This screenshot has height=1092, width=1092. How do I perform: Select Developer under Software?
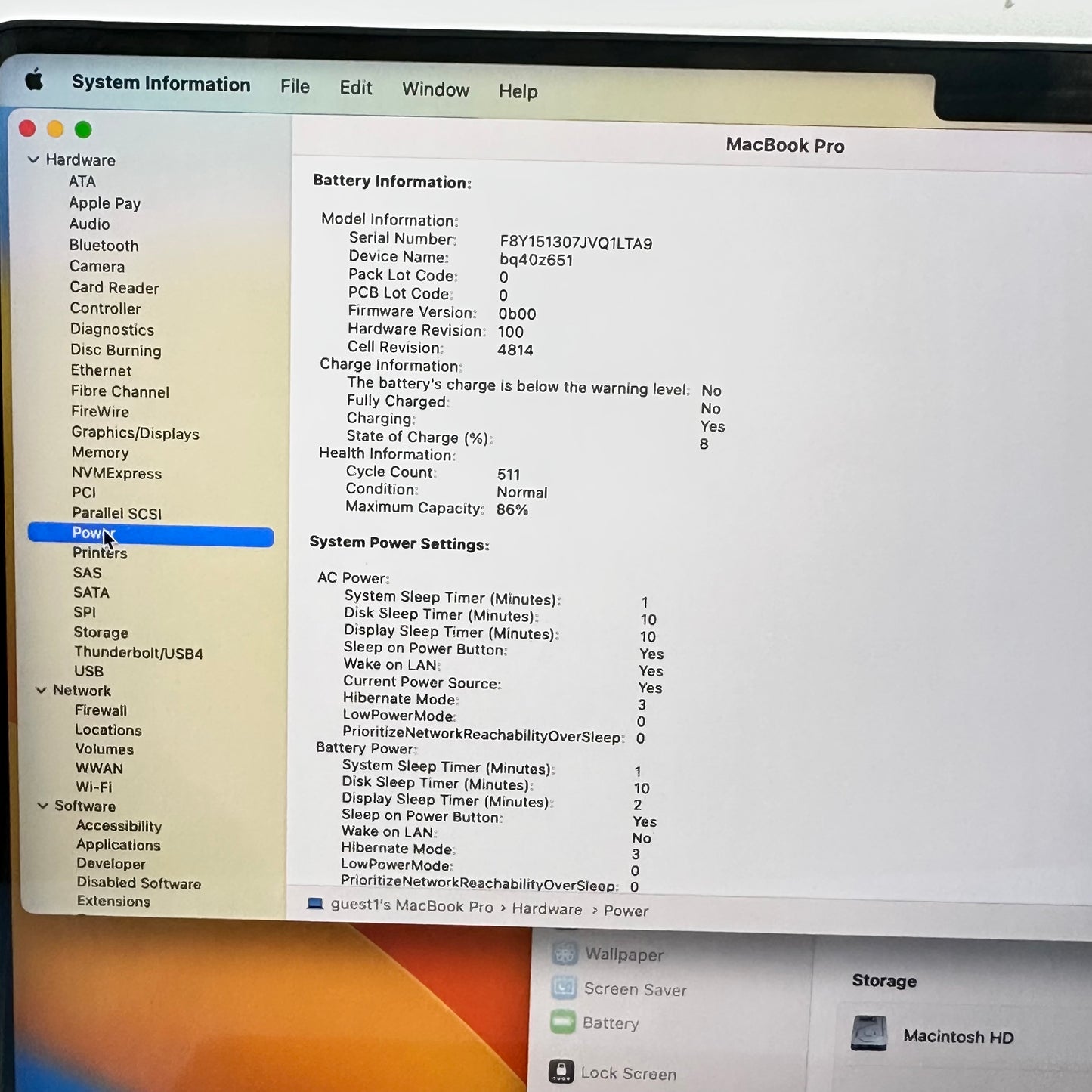click(111, 864)
